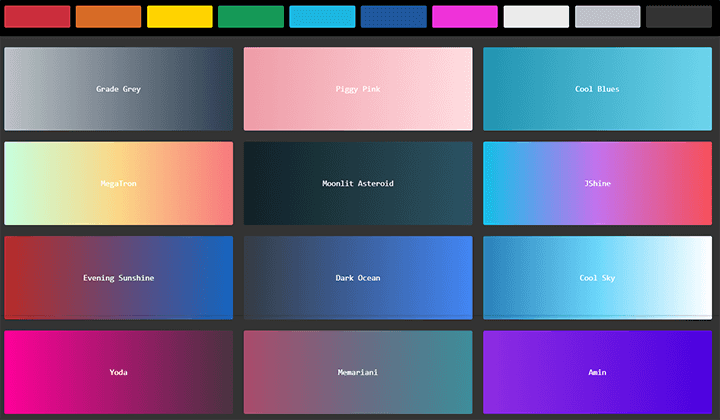Select the orange color swatch
This screenshot has height=420, width=720.
[108, 17]
